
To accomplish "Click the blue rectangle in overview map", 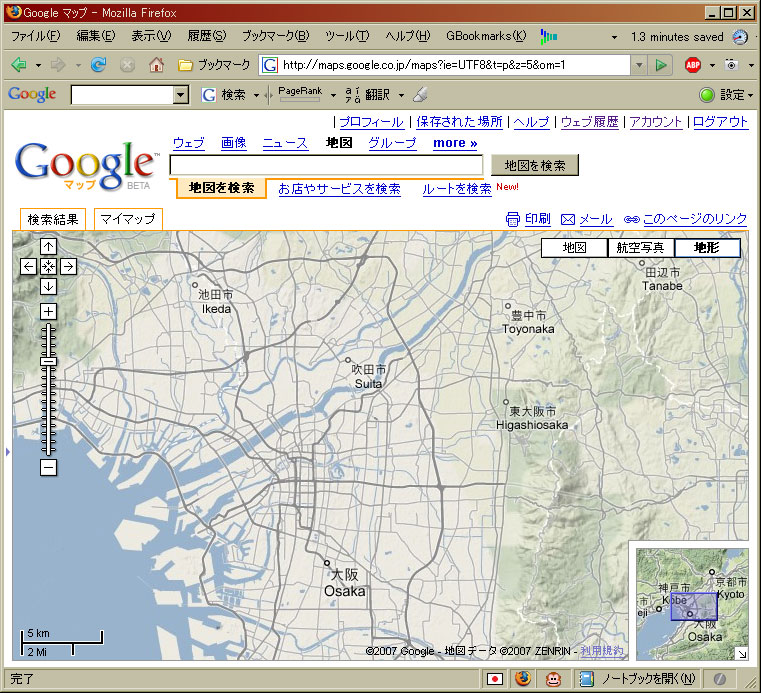I will tap(694, 606).
